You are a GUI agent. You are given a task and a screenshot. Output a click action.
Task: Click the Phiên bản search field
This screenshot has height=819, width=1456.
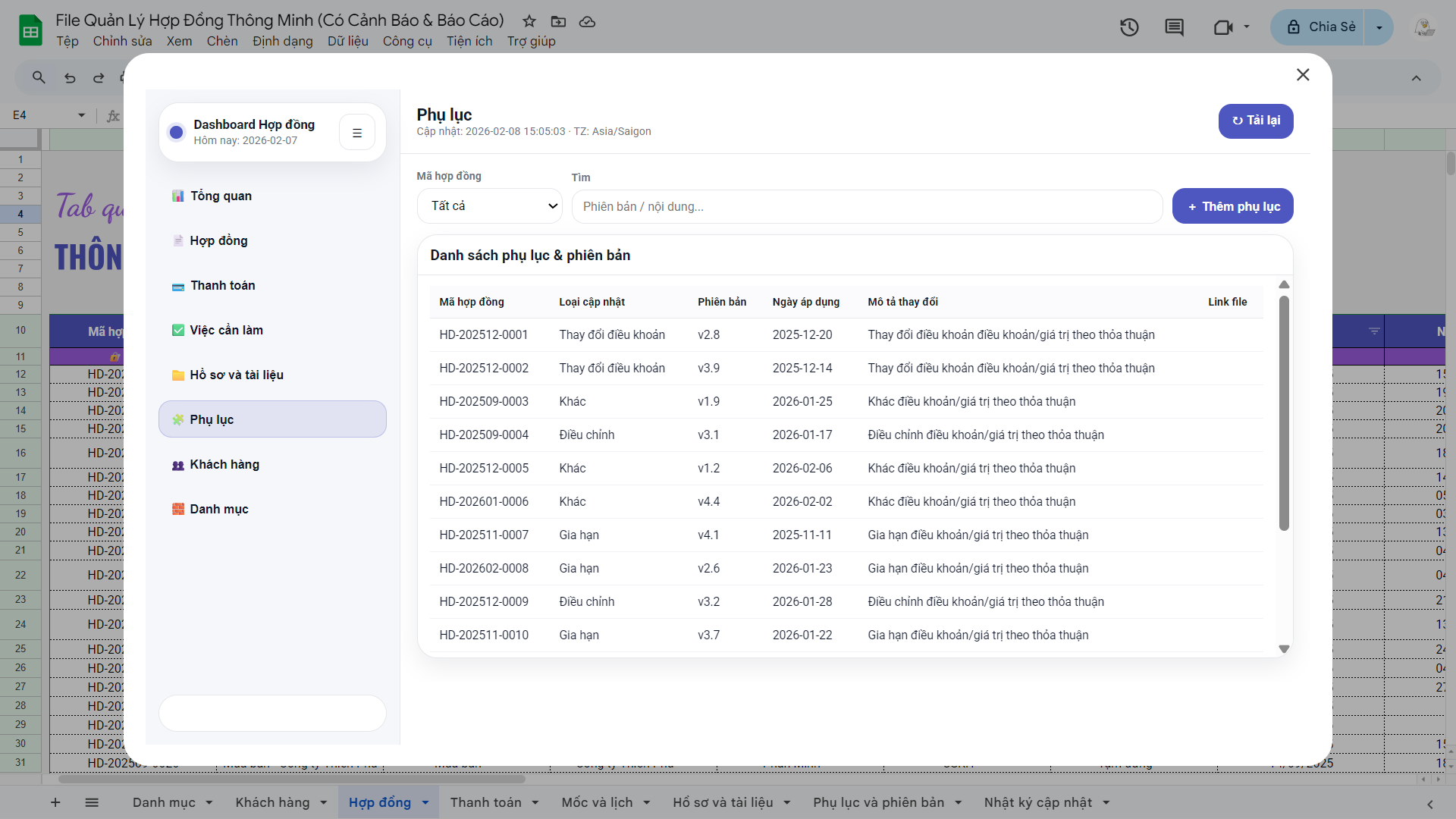pos(866,206)
